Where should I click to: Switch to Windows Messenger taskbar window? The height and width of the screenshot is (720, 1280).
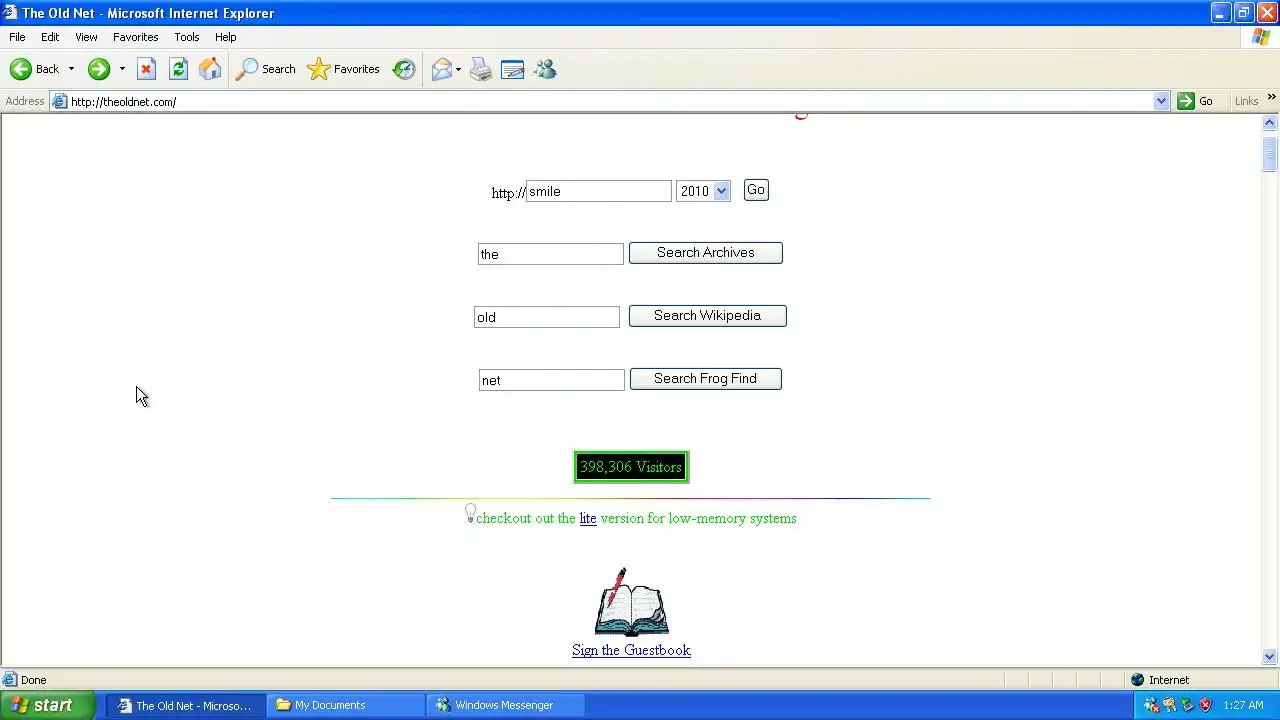tap(506, 705)
